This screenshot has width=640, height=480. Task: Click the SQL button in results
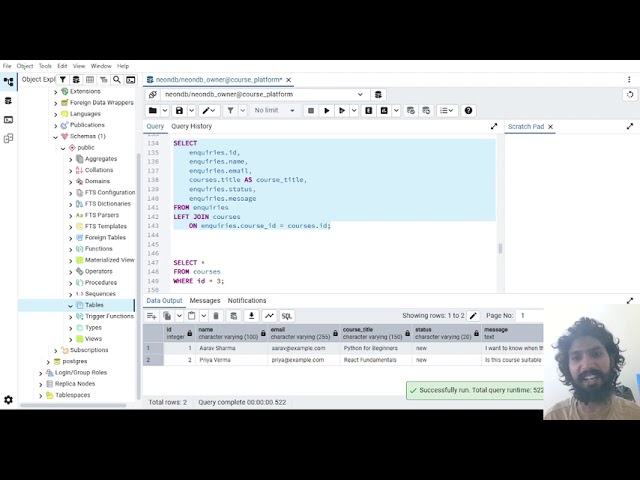(x=287, y=316)
